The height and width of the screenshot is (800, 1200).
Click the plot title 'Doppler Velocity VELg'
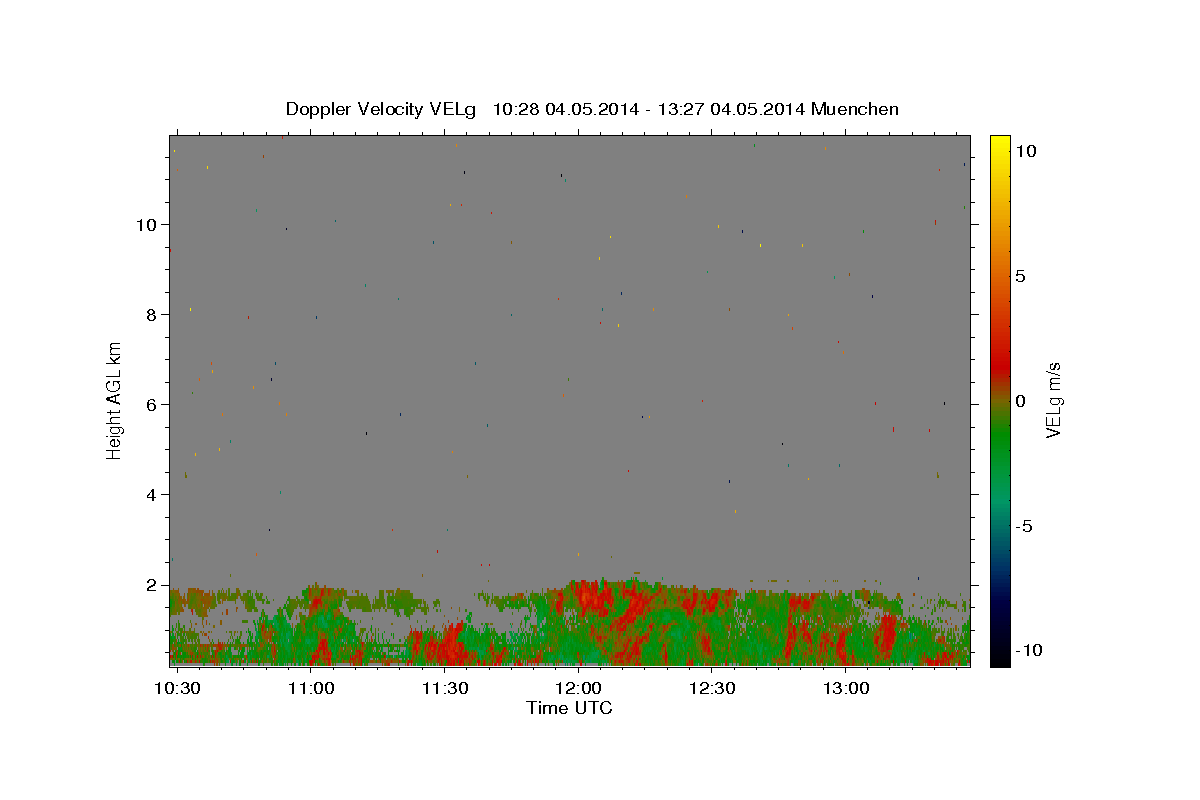[x=381, y=109]
